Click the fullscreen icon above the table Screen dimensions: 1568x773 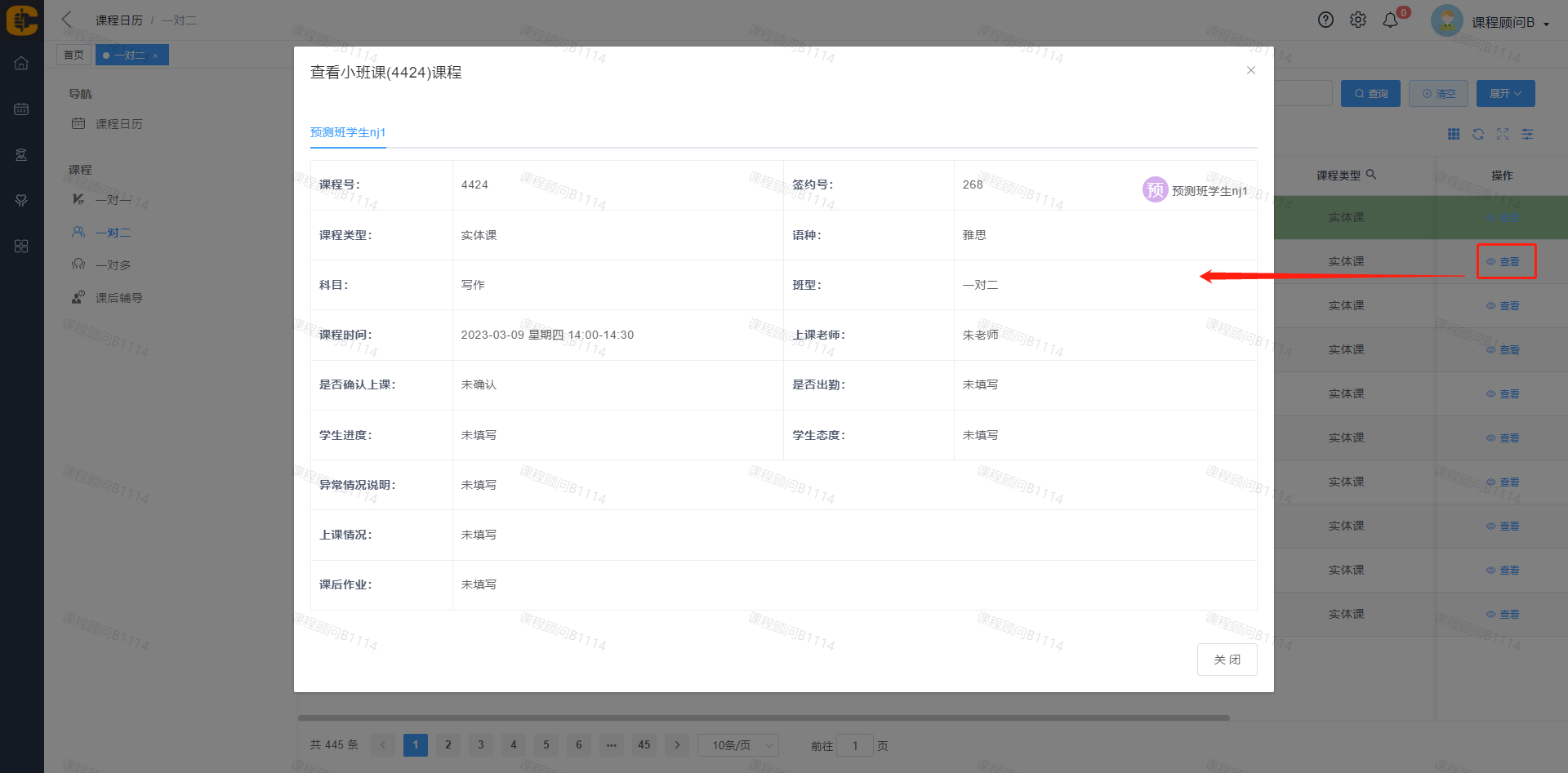tap(1503, 135)
